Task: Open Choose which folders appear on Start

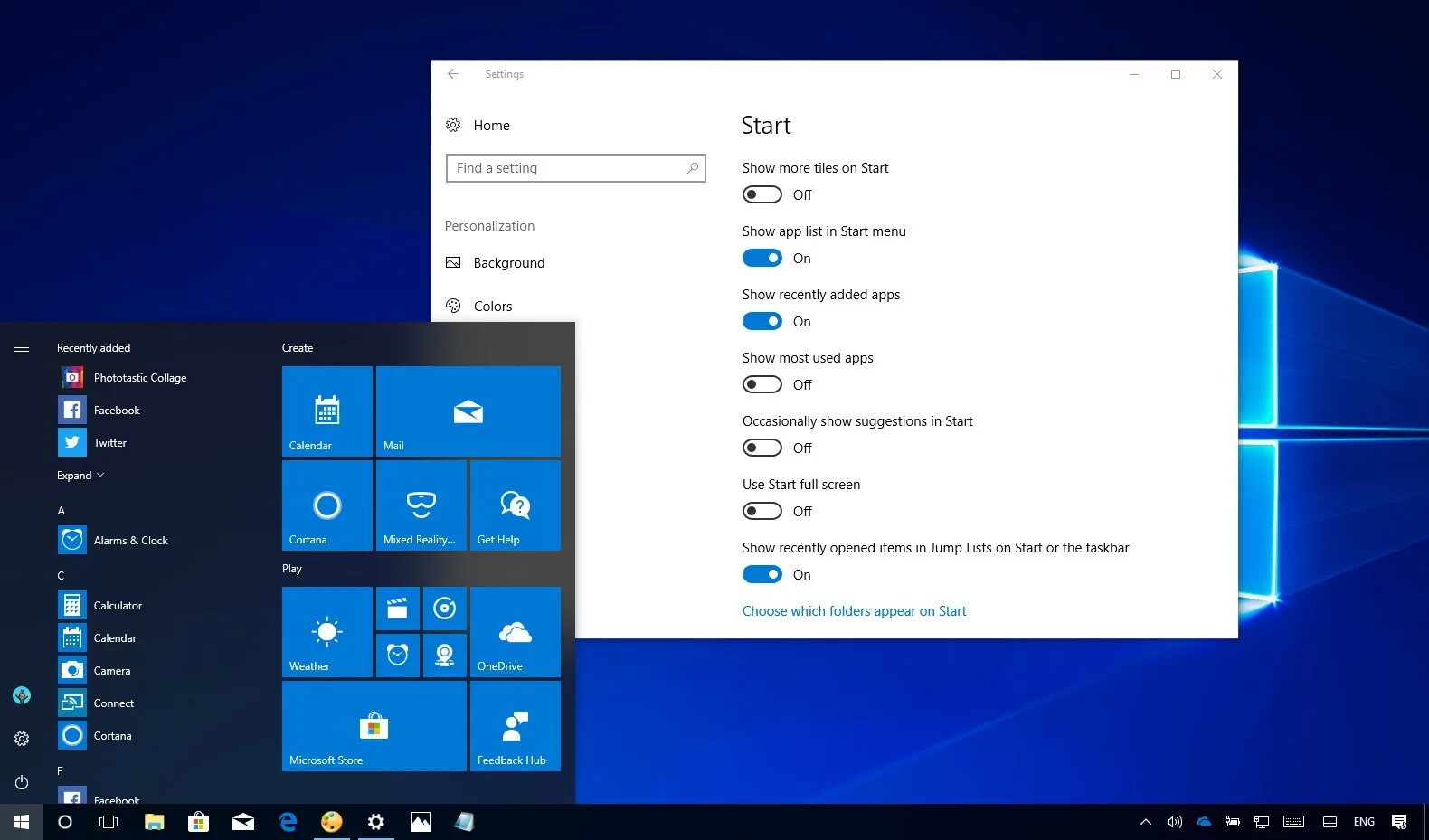Action: [x=854, y=611]
